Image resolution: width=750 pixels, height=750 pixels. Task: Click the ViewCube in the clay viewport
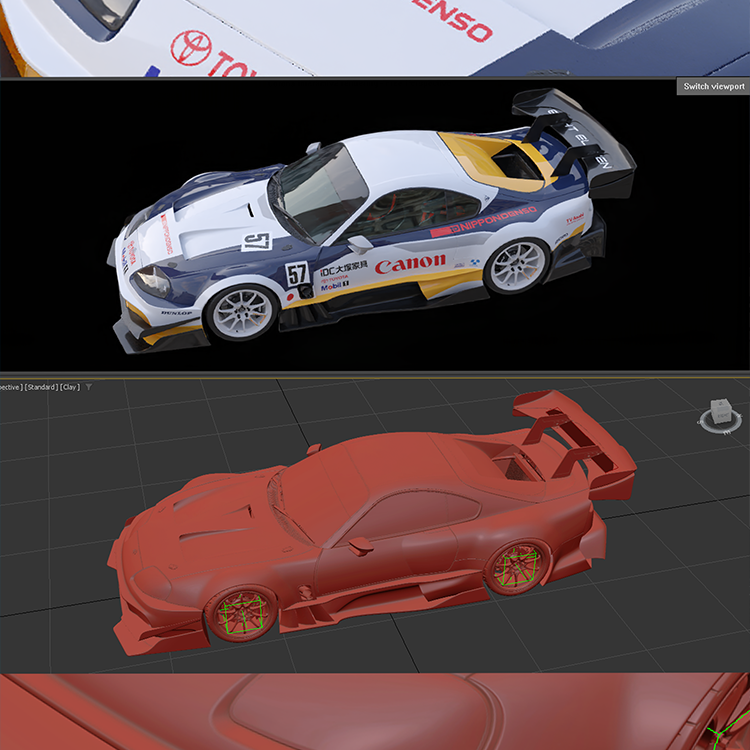point(718,413)
